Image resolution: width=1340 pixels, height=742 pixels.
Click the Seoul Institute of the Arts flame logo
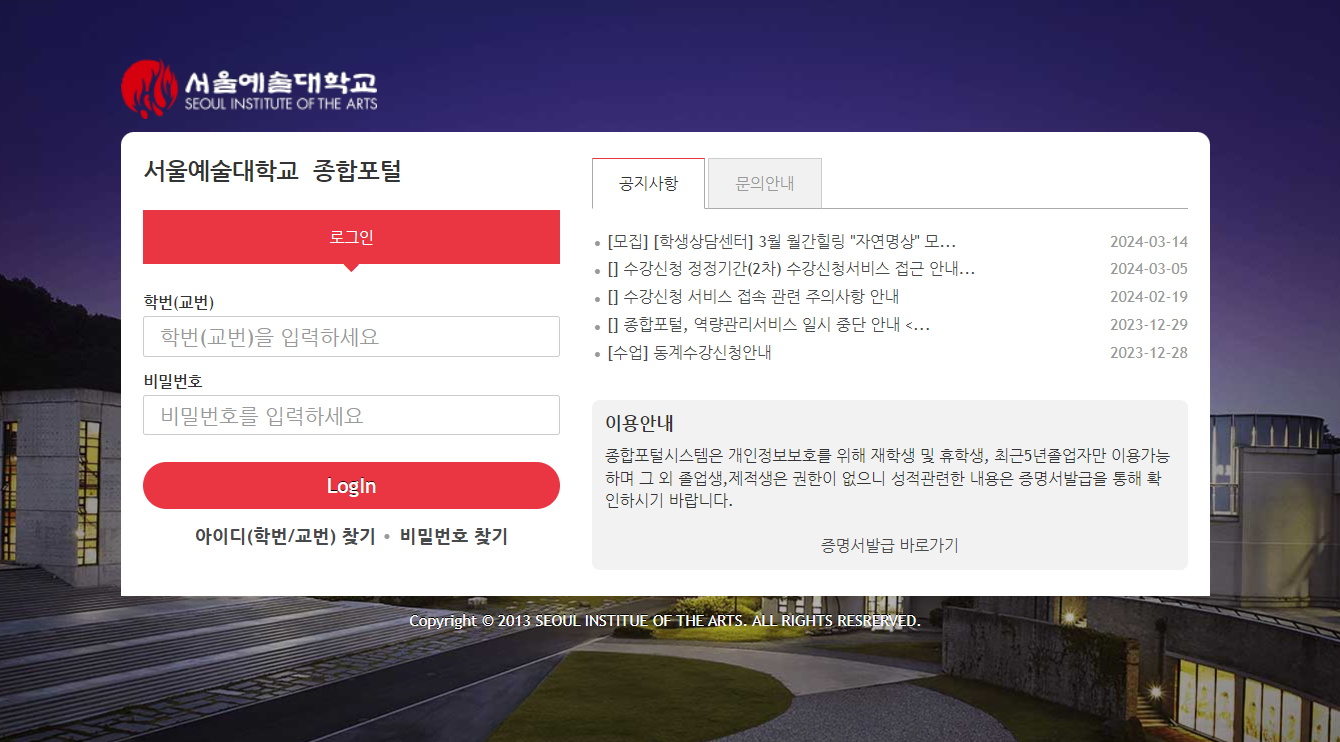pyautogui.click(x=147, y=87)
